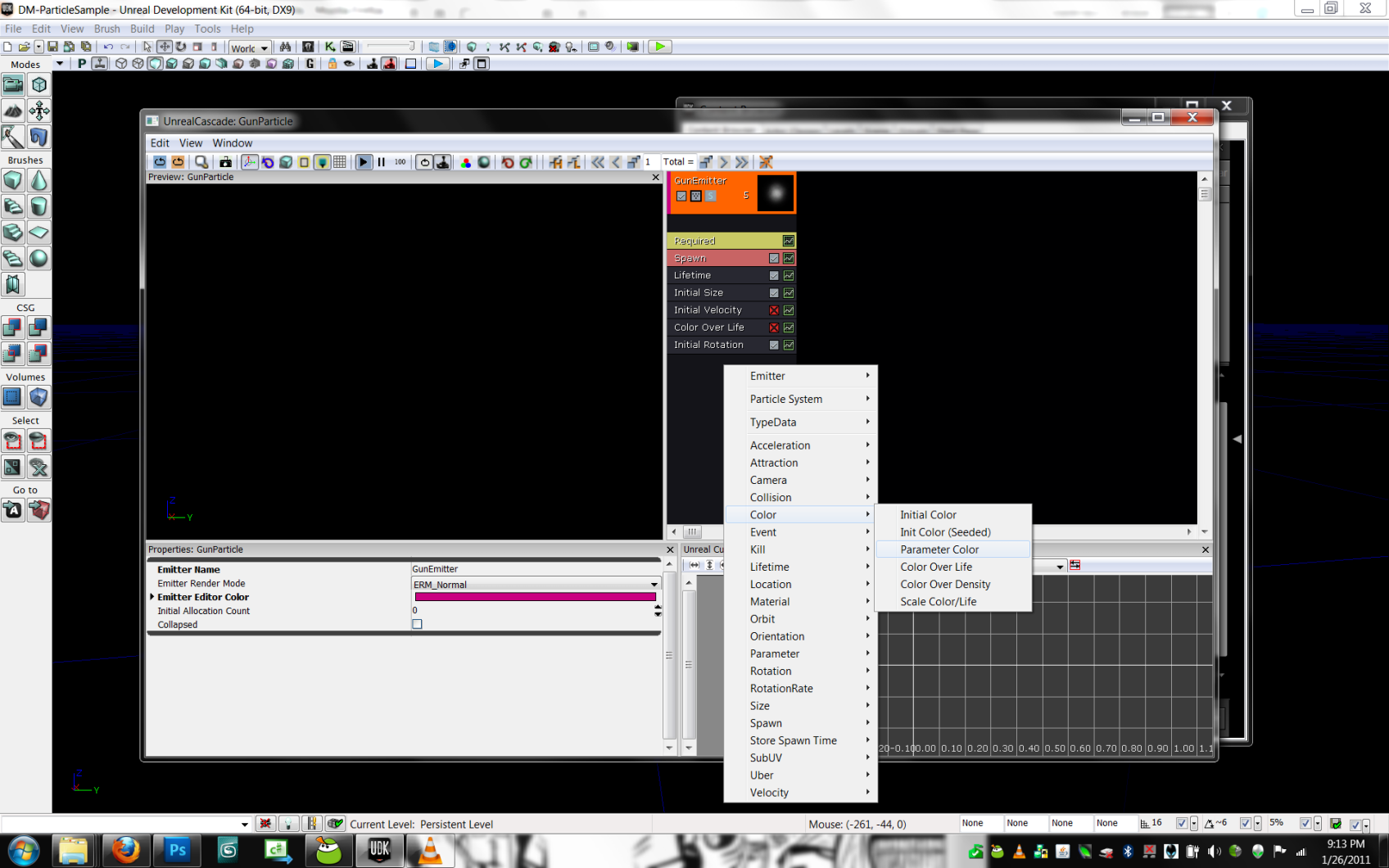This screenshot has height=868, width=1389.
Task: Open the Location submenu
Action: [x=801, y=584]
